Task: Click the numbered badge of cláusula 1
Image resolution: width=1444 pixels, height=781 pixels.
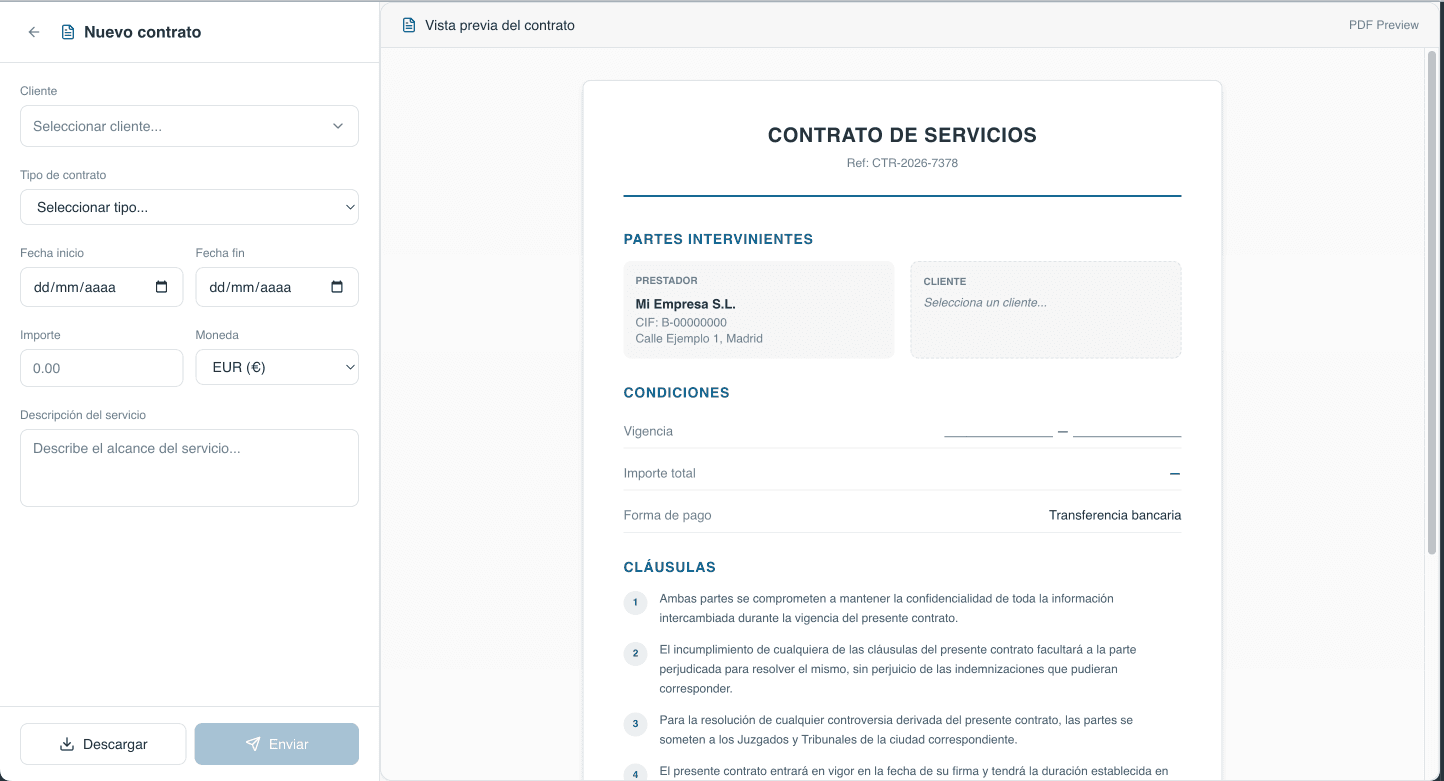Action: 635,603
